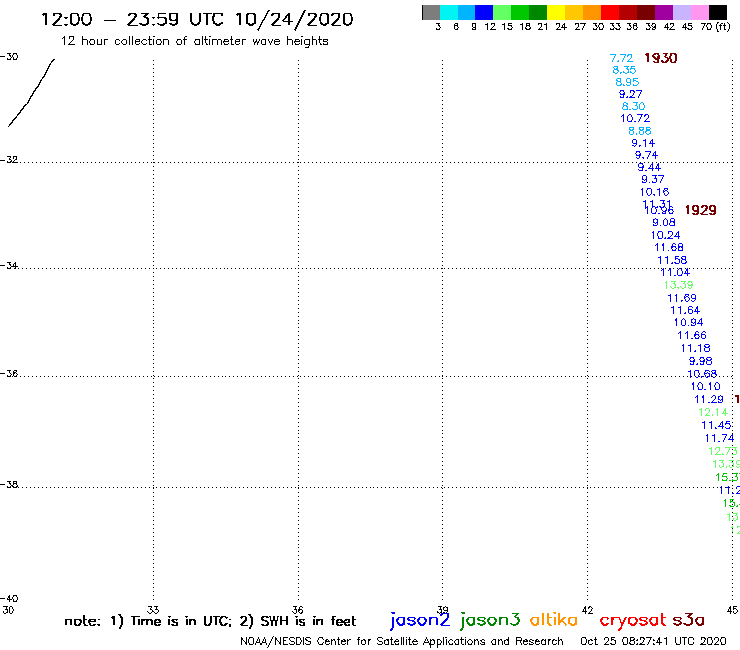Click the 9.98 wave height value
The image size is (740, 650).
point(701,361)
